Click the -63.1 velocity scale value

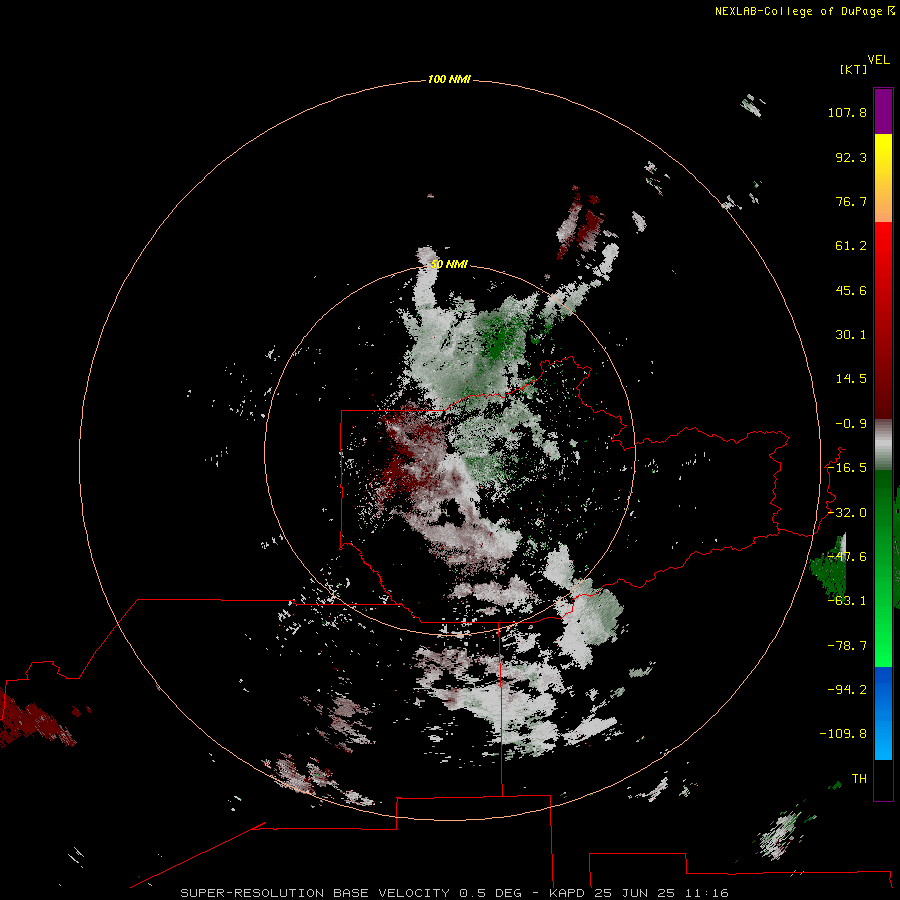click(847, 601)
